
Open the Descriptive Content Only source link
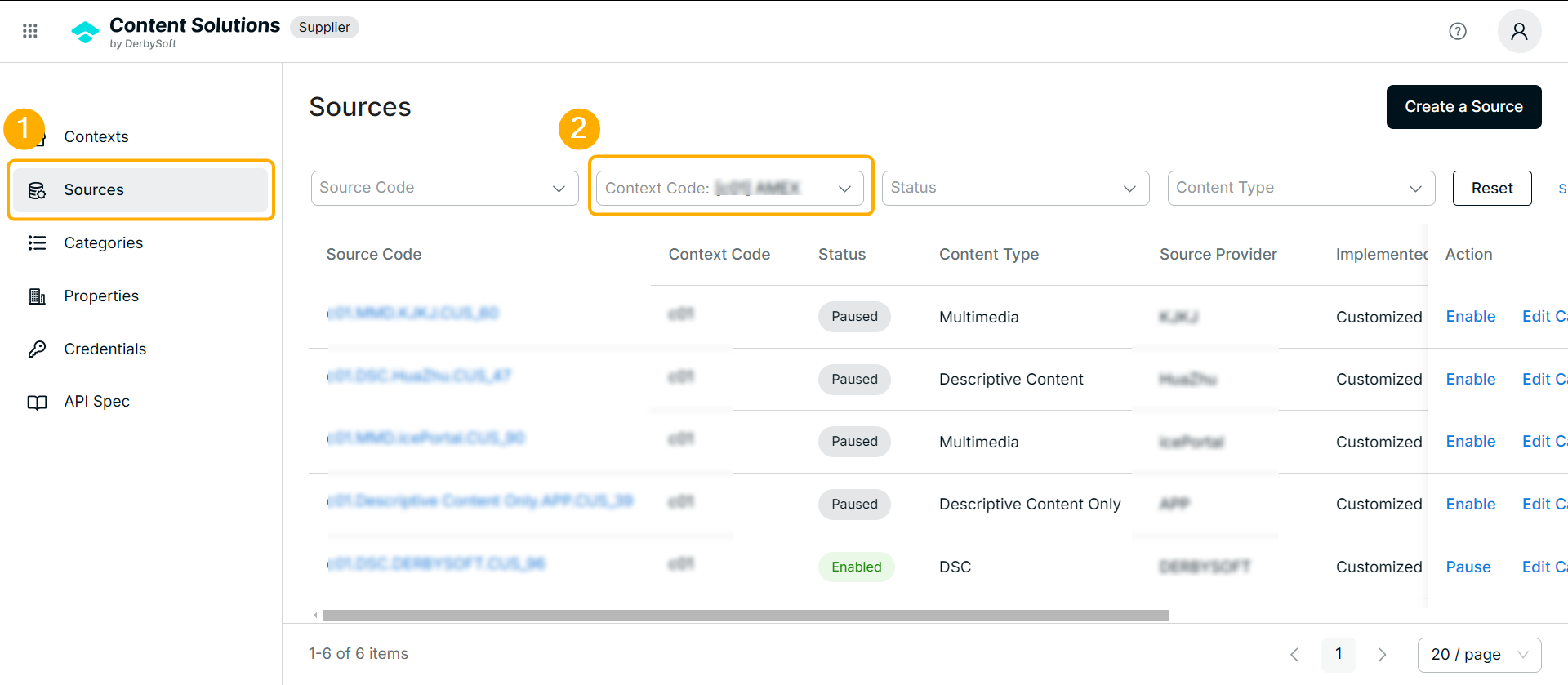point(480,500)
